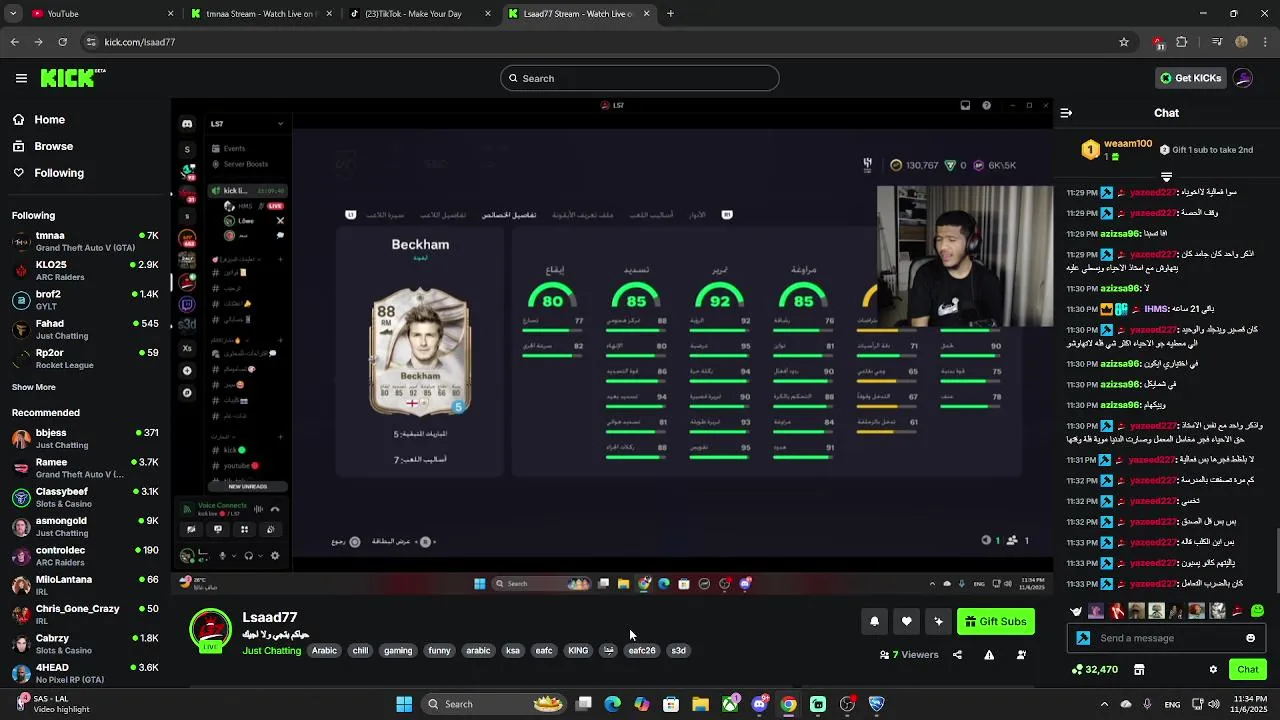Viewport: 1280px width, 720px height.
Task: Report the stream with the warning icon
Action: tap(989, 655)
